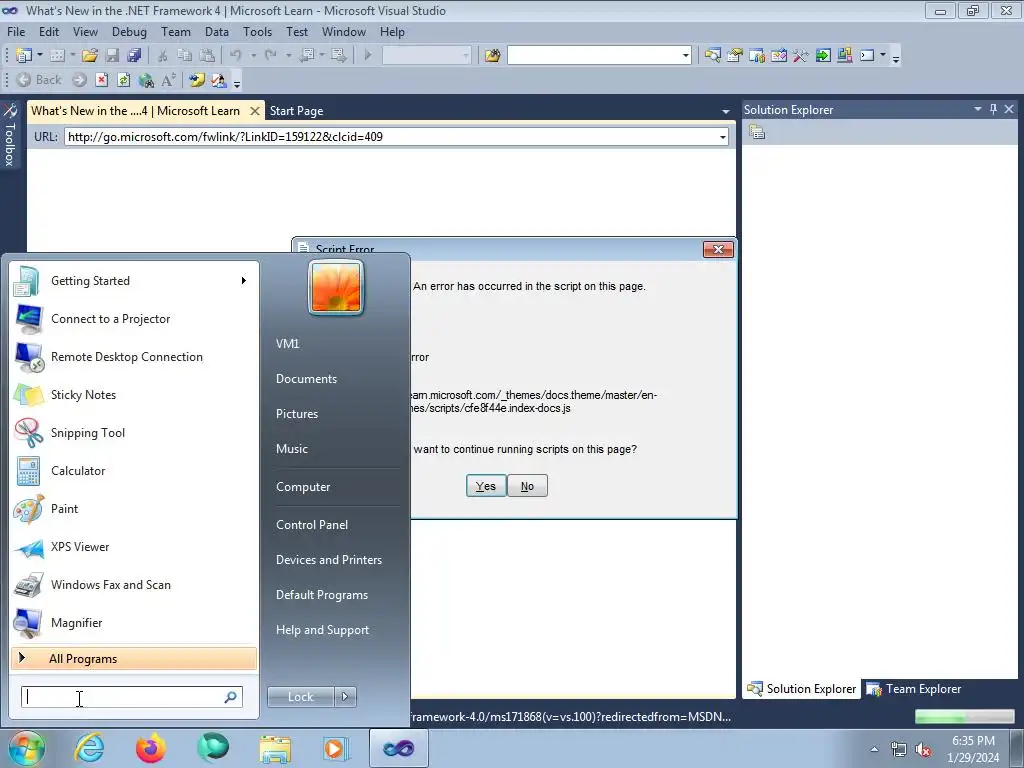This screenshot has height=768, width=1024.
Task: Open the URL address dropdown arrow
Action: click(722, 137)
